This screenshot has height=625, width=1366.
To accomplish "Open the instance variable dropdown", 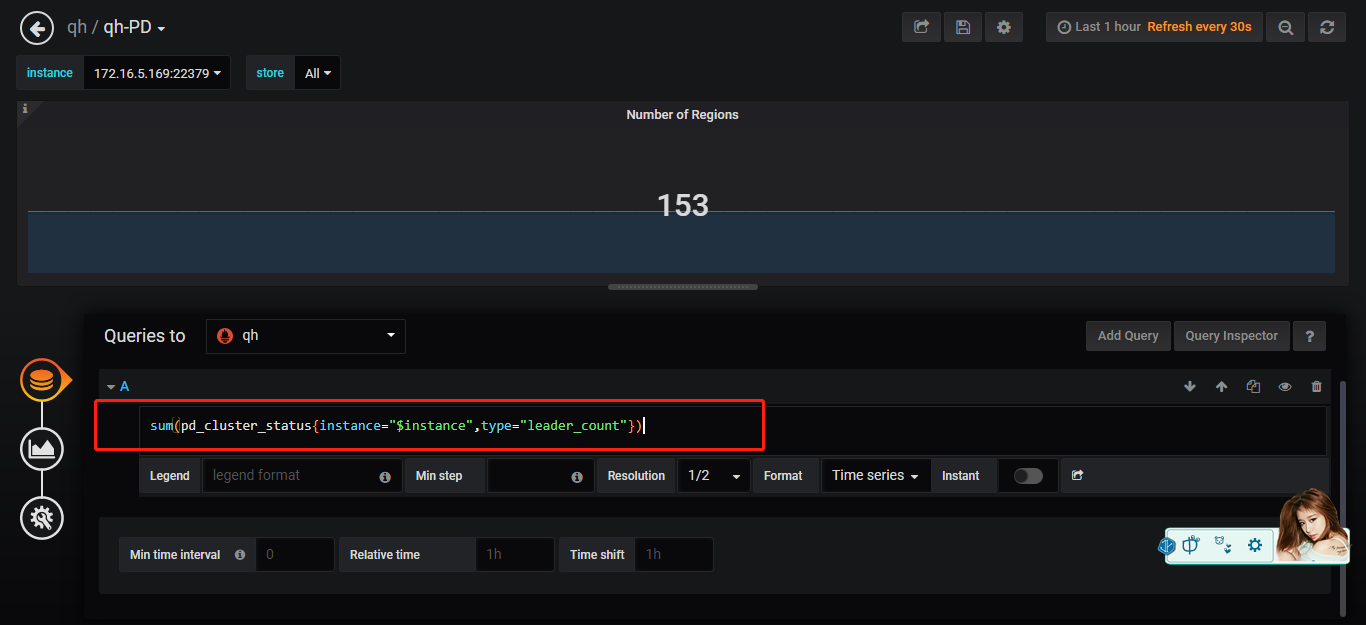I will (157, 73).
